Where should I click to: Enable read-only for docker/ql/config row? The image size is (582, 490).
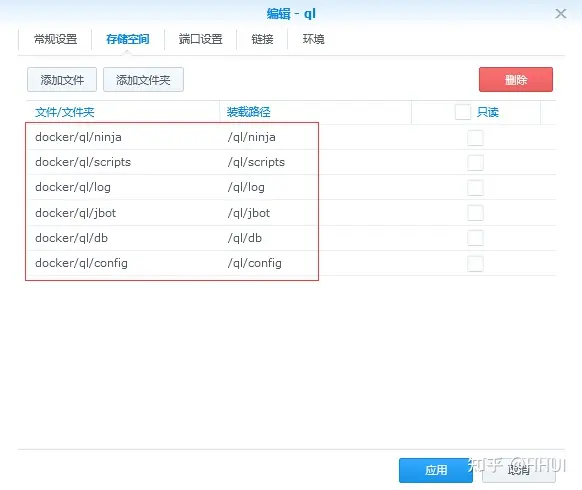pos(475,263)
